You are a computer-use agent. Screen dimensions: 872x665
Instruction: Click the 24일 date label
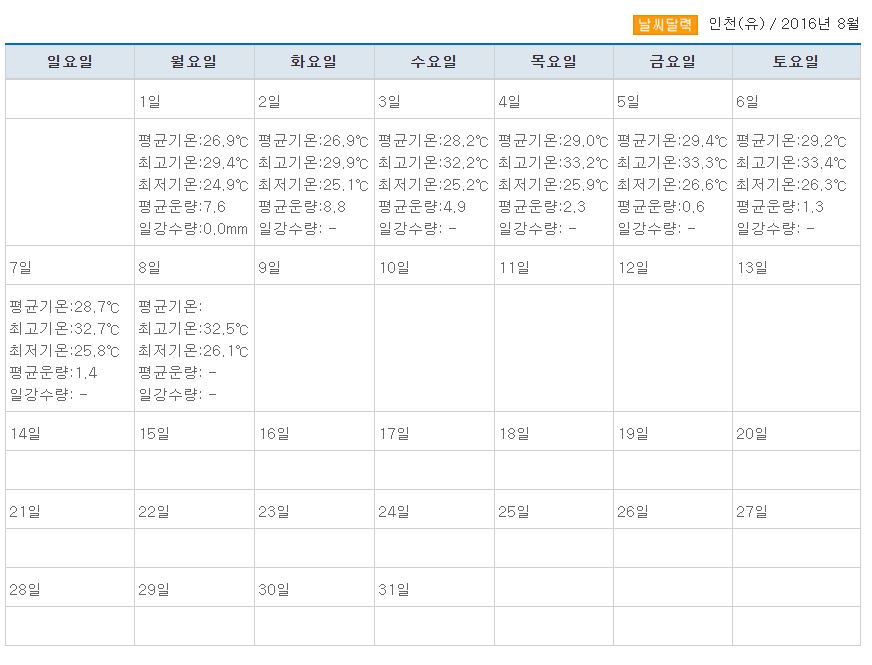click(x=393, y=512)
